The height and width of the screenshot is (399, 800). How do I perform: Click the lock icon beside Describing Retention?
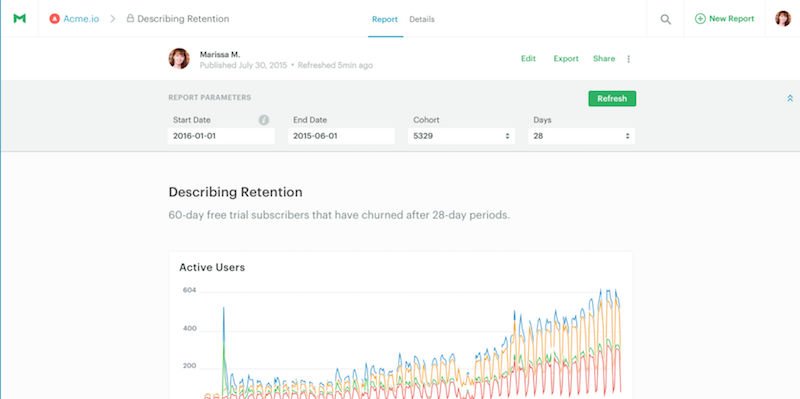click(130, 18)
